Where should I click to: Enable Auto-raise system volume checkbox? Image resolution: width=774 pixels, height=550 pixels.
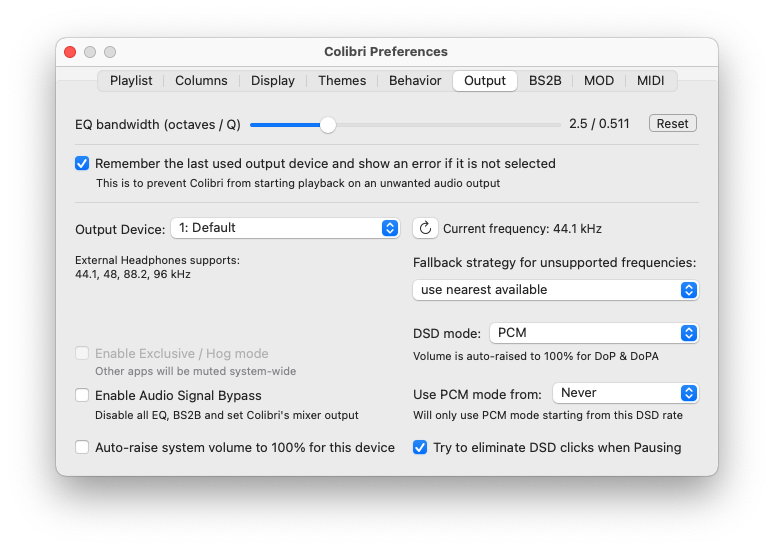click(x=82, y=447)
